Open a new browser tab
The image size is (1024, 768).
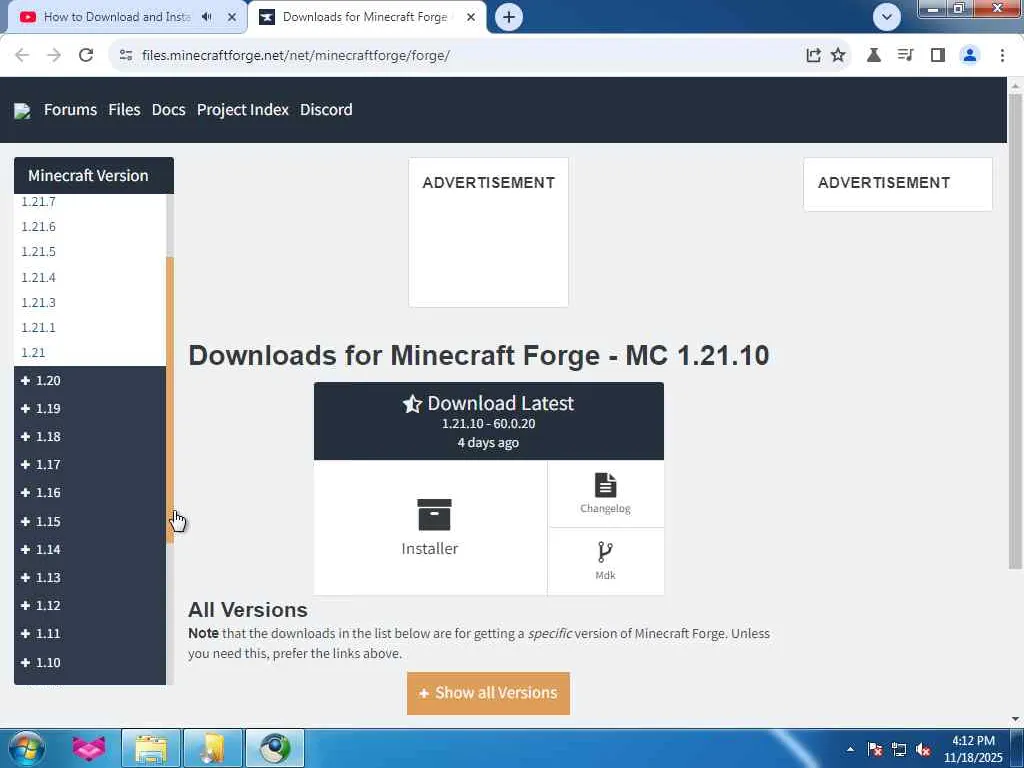point(509,17)
